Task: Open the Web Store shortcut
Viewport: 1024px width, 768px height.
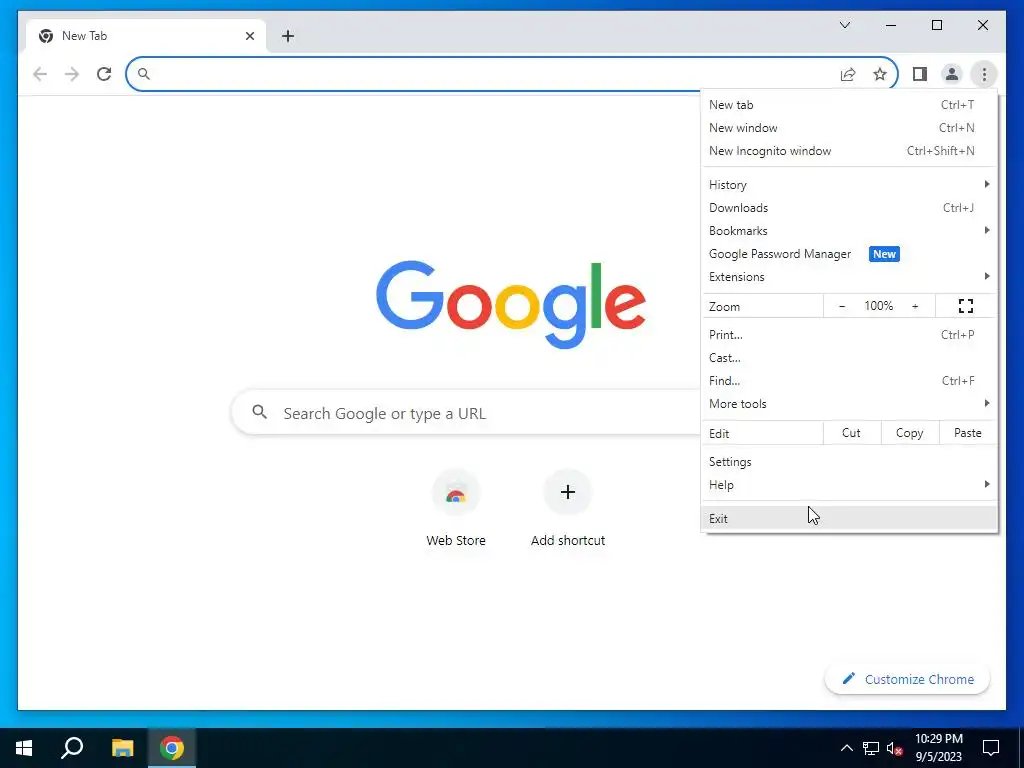Action: [456, 509]
